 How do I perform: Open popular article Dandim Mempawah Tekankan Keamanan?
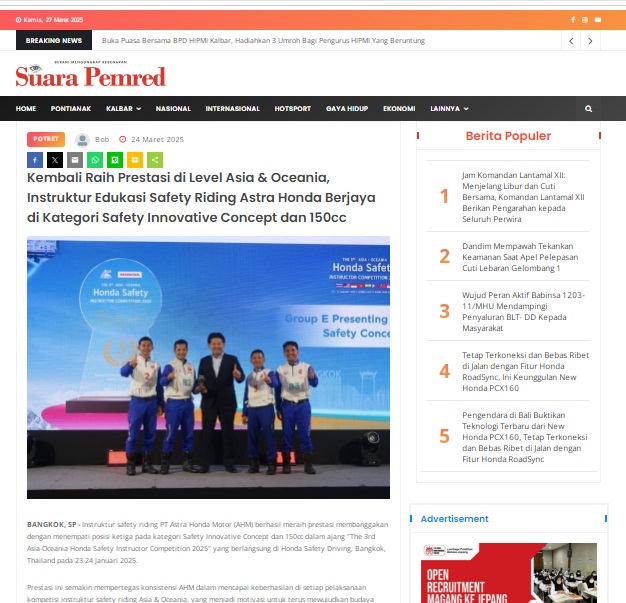point(520,257)
